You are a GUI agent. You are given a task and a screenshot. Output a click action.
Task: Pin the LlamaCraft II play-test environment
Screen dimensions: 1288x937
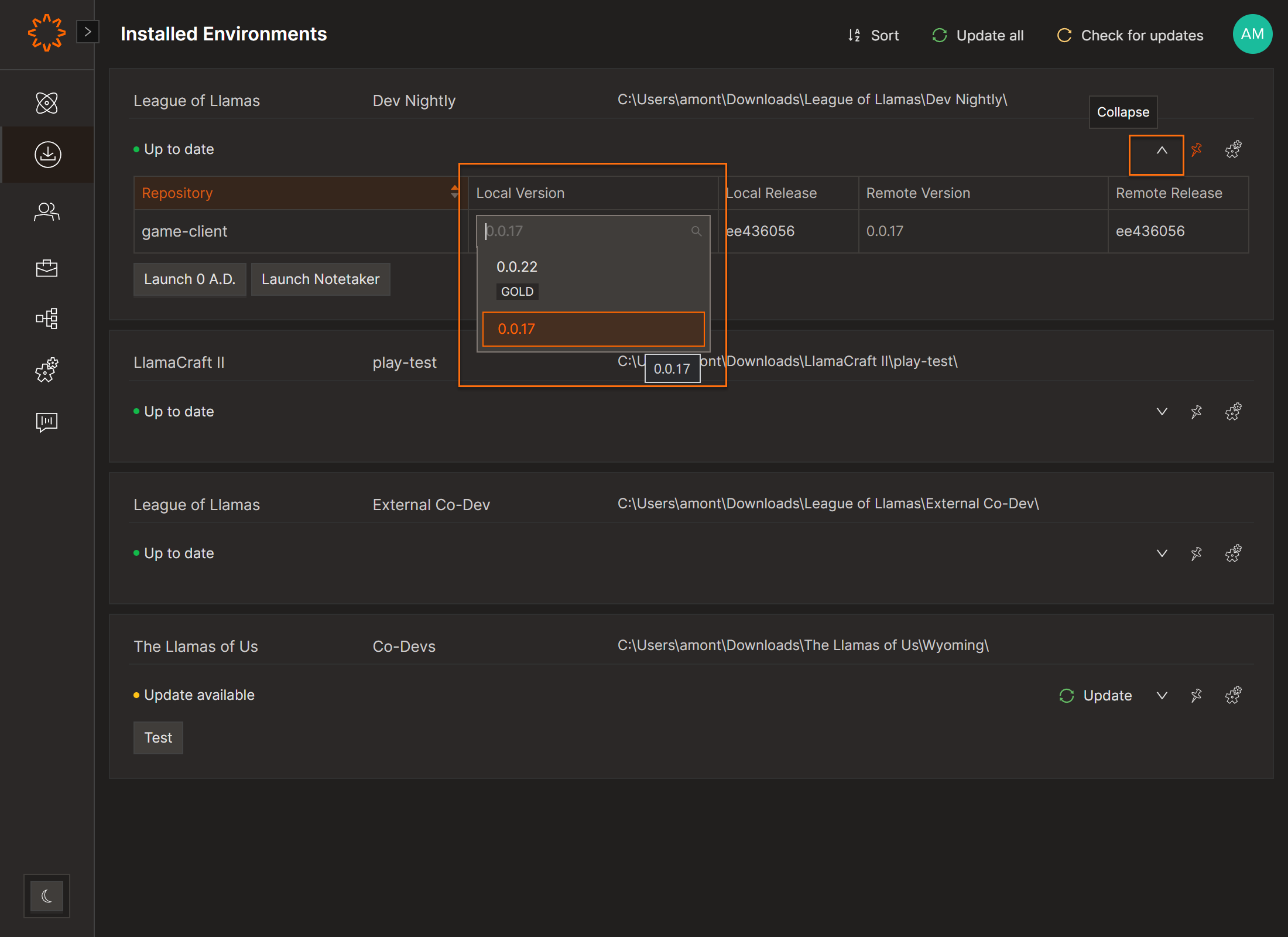pos(1197,412)
